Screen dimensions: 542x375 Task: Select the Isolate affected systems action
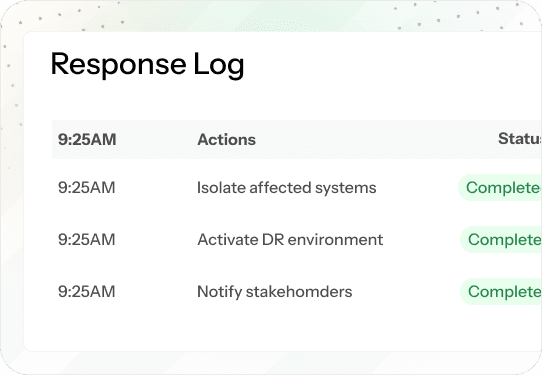click(287, 188)
